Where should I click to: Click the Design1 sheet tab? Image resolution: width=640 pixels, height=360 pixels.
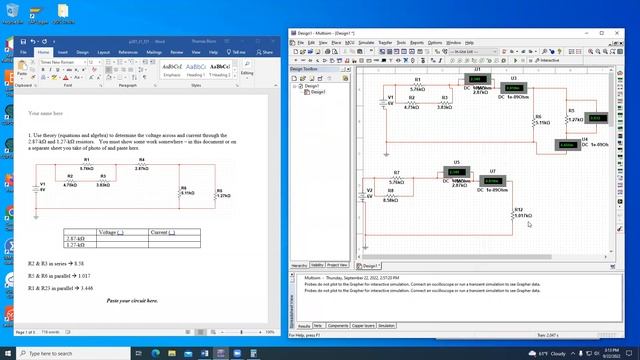[x=369, y=266]
